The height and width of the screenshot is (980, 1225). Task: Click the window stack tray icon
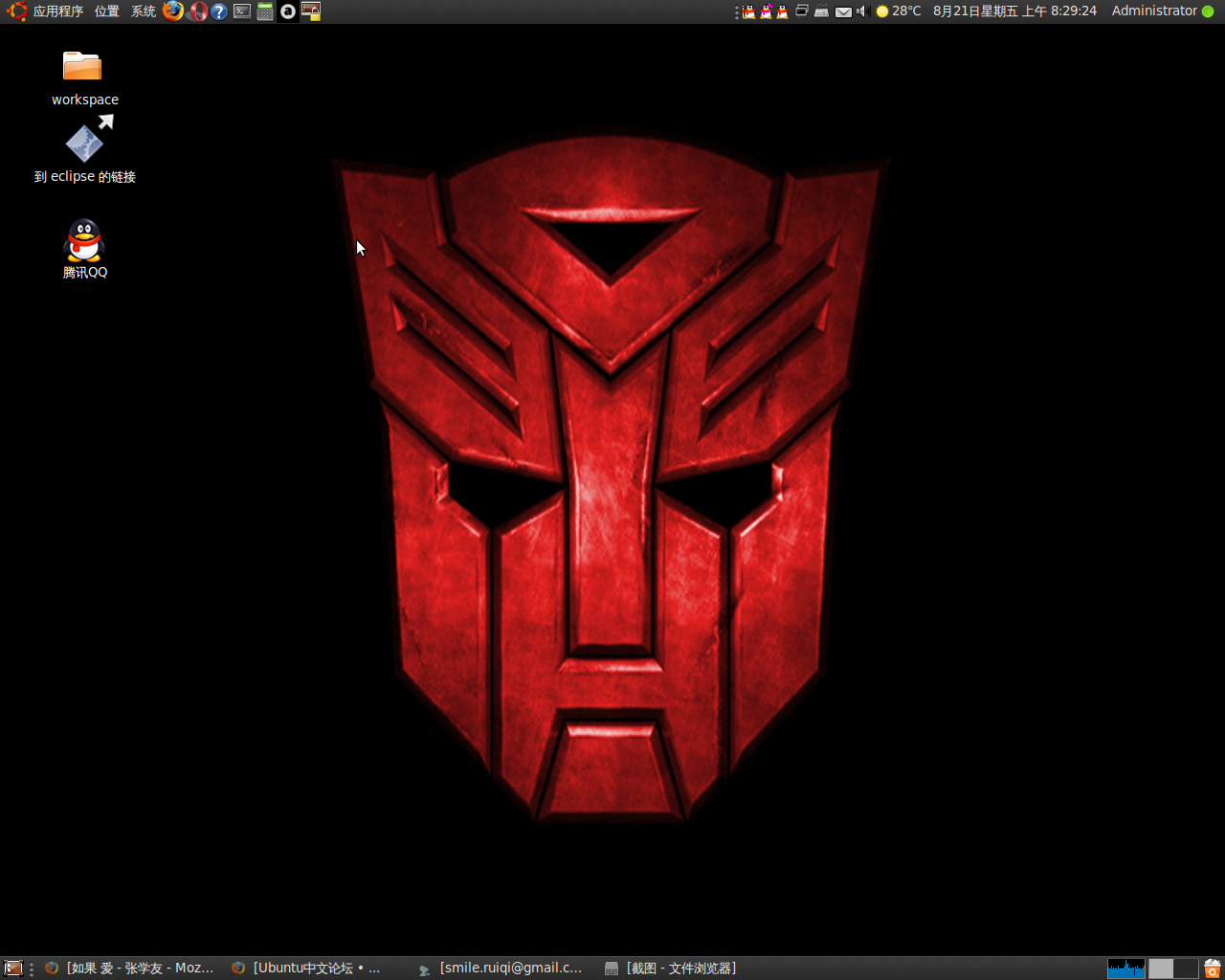802,11
